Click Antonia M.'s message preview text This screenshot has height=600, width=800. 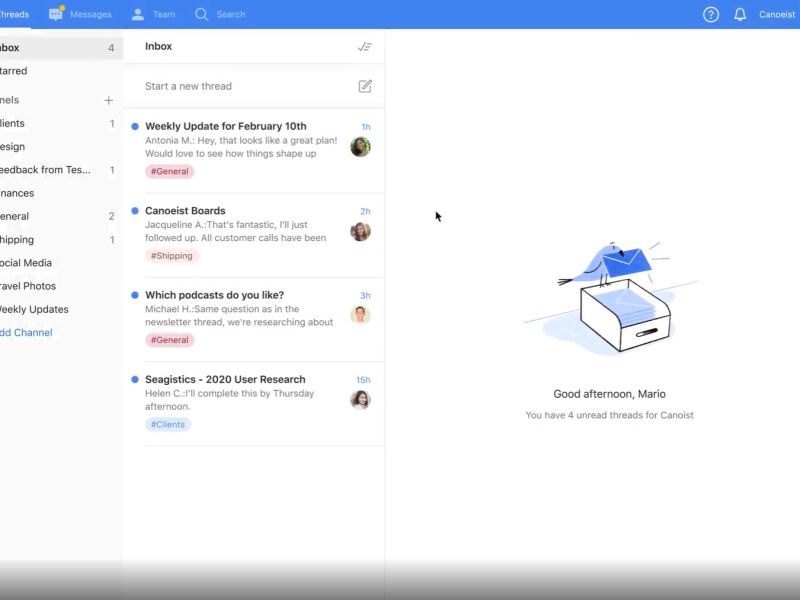tap(241, 147)
